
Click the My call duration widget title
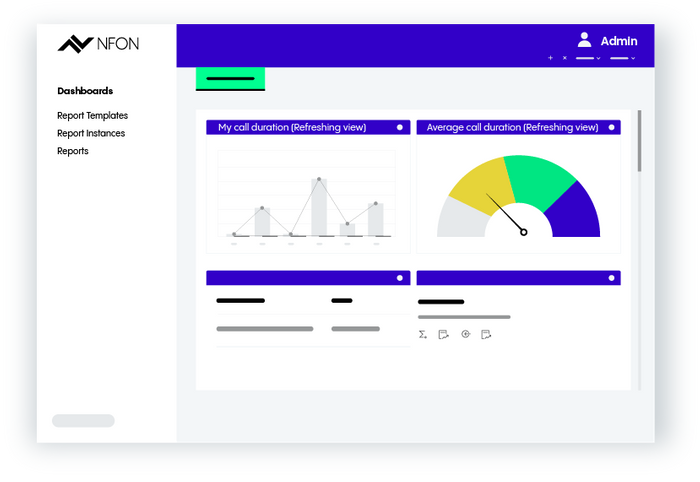[x=292, y=127]
